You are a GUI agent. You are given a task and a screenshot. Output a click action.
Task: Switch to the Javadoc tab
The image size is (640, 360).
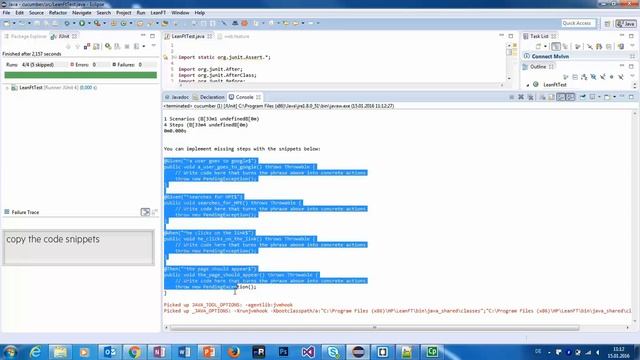click(177, 97)
